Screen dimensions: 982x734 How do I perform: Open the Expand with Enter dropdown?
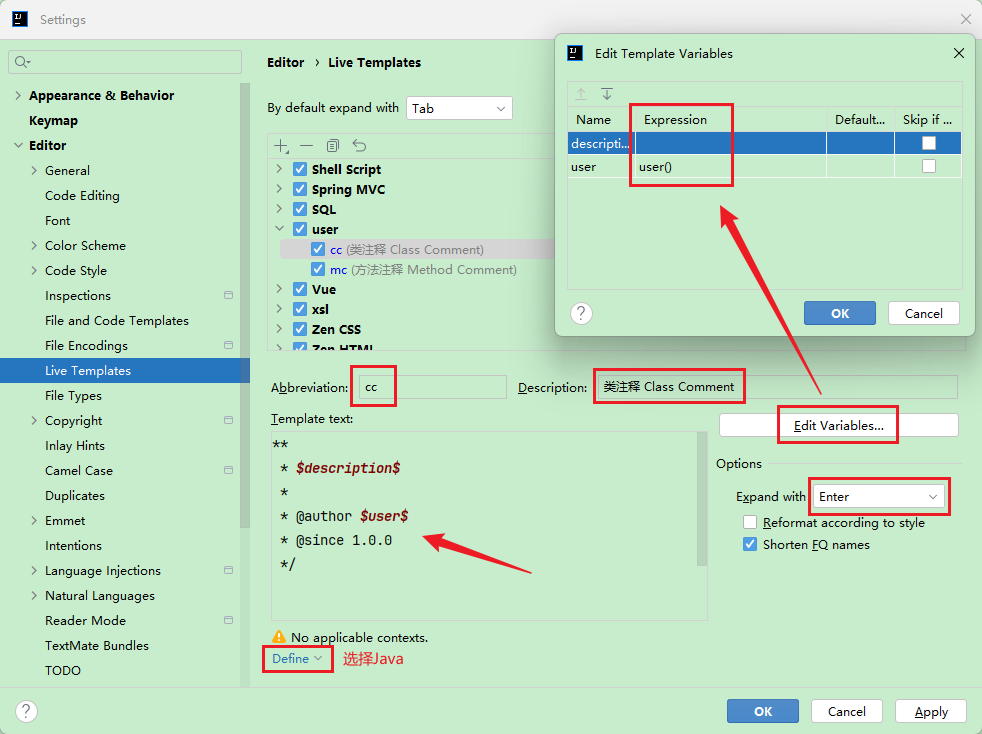(878, 497)
